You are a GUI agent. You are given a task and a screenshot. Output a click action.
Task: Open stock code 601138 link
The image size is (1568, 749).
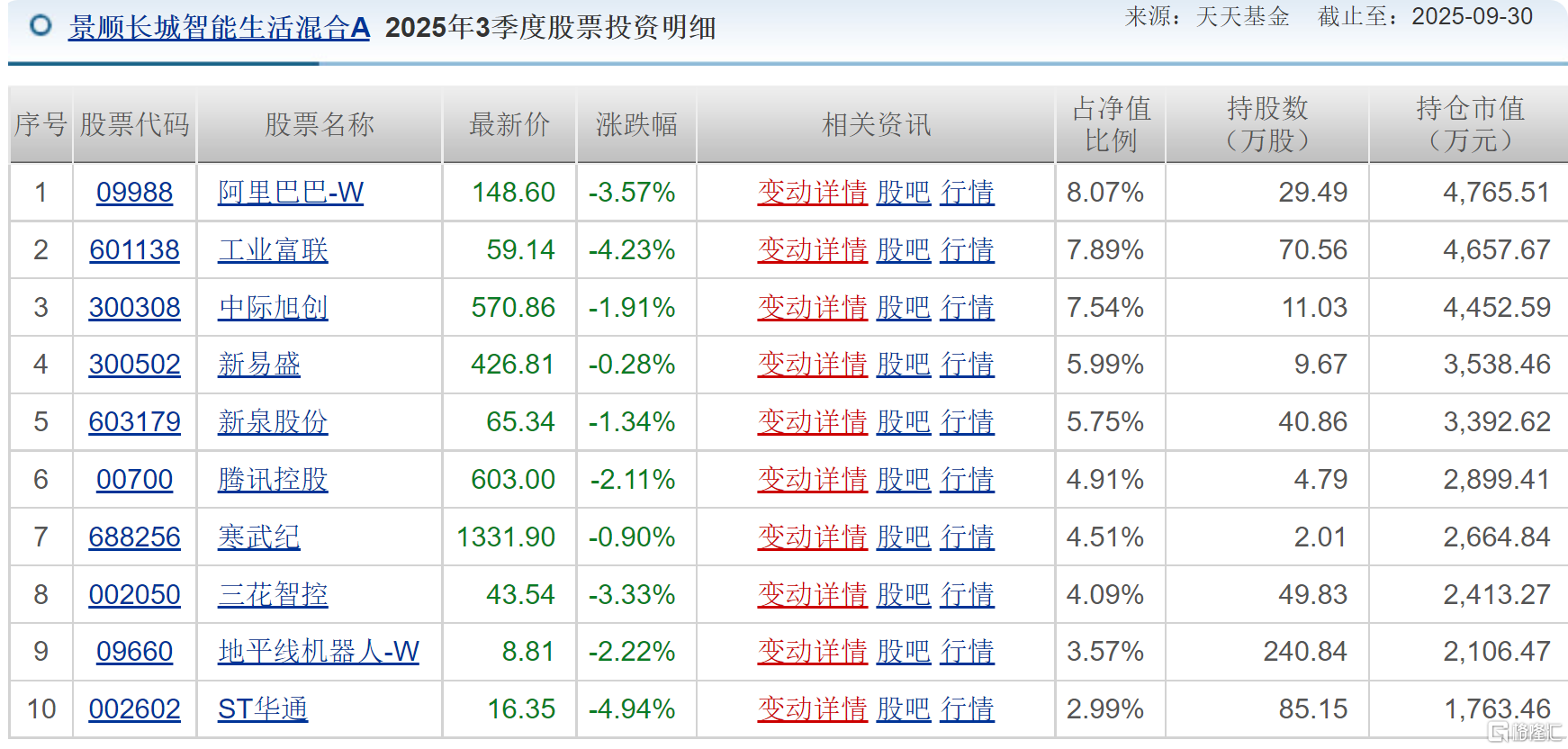click(134, 250)
